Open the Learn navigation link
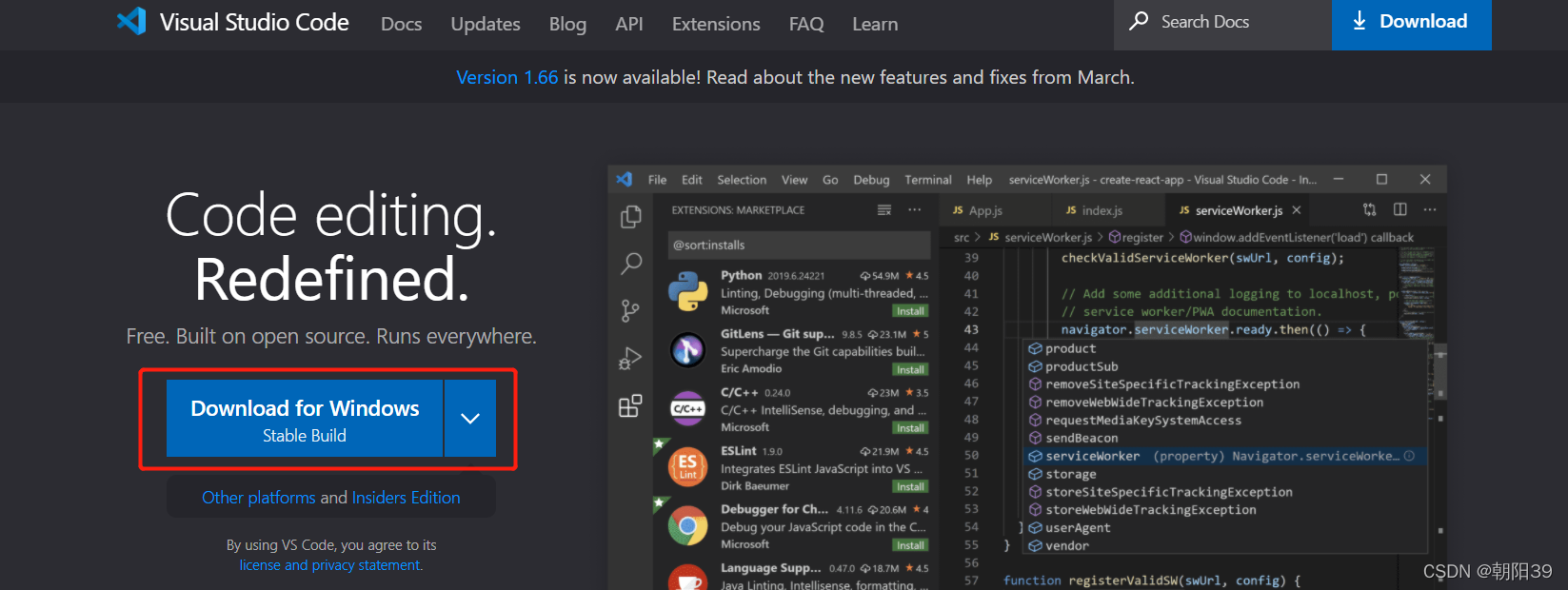The width and height of the screenshot is (1568, 590). [875, 24]
